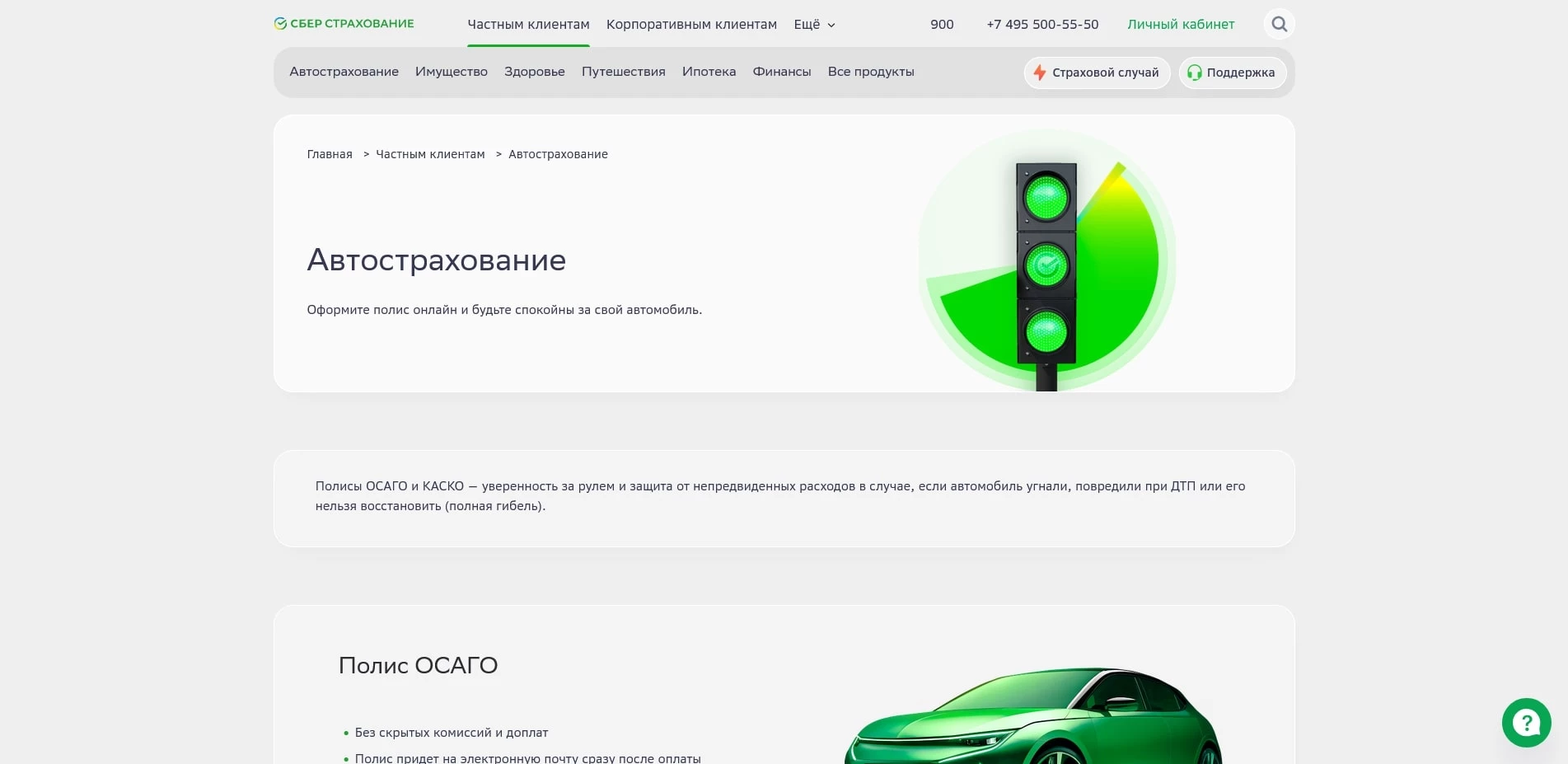Go to Главная via breadcrumb link
The image size is (1568, 764).
[x=328, y=154]
